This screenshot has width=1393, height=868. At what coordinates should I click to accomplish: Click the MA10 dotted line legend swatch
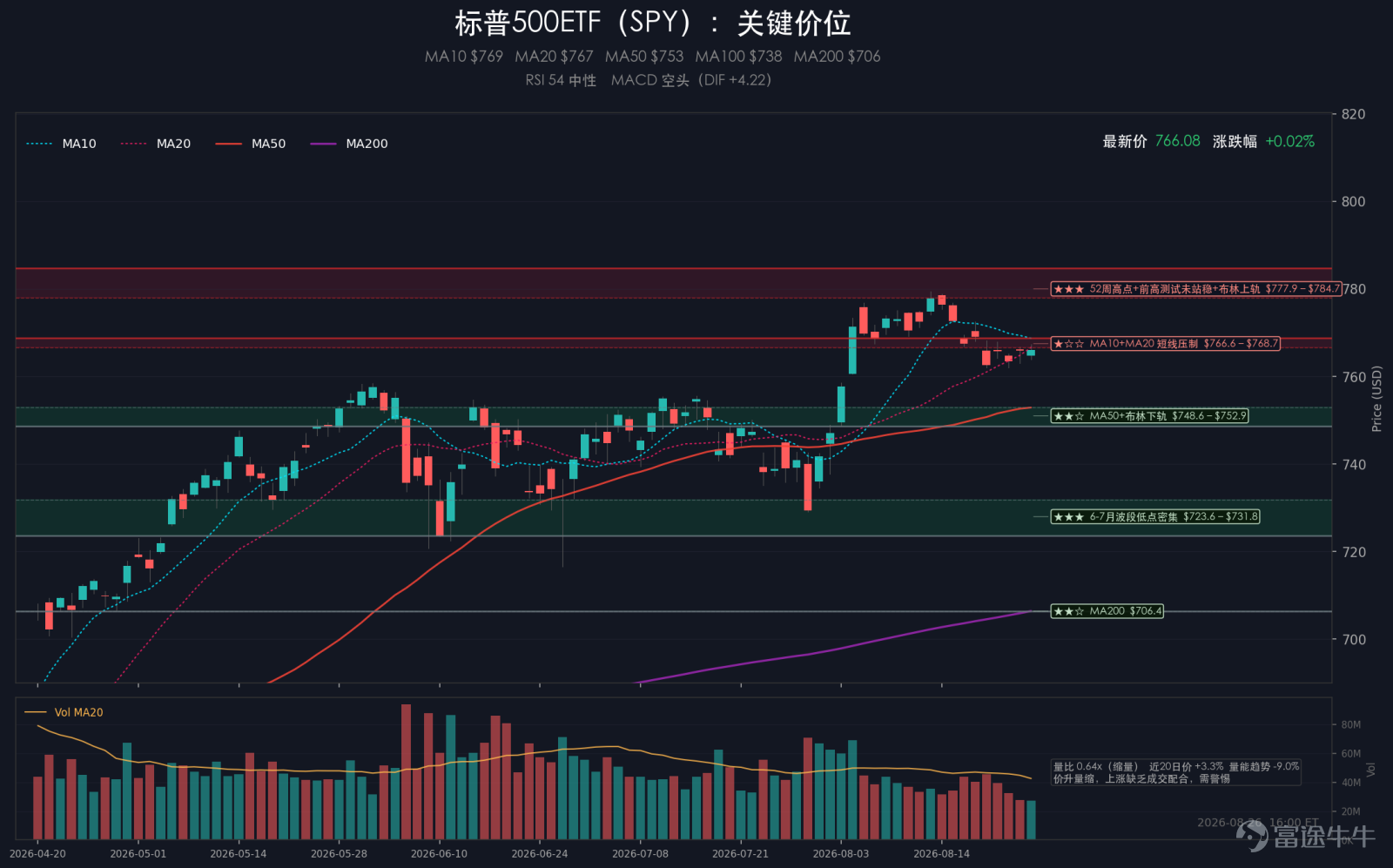(39, 144)
